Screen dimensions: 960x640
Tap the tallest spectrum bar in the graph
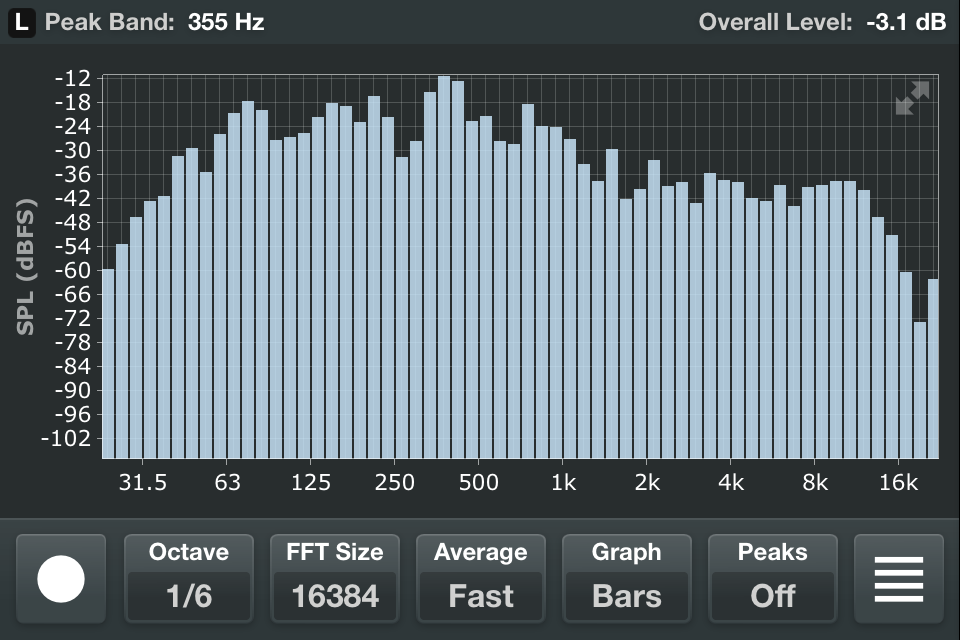pos(444,270)
